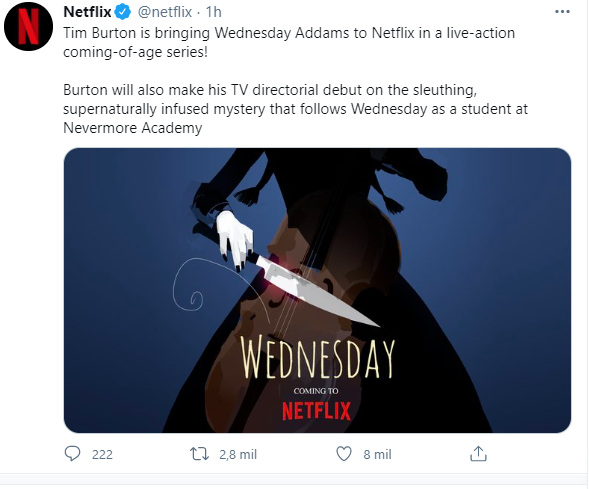This screenshot has width=589, height=489.
Task: Click the WEDNESDAY title on the poster
Action: pos(317,358)
